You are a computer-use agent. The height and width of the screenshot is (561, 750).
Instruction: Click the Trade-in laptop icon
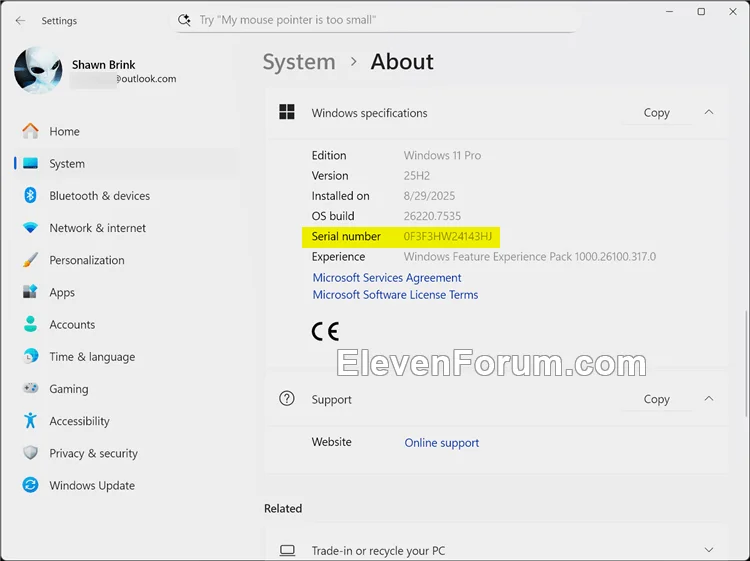287,550
